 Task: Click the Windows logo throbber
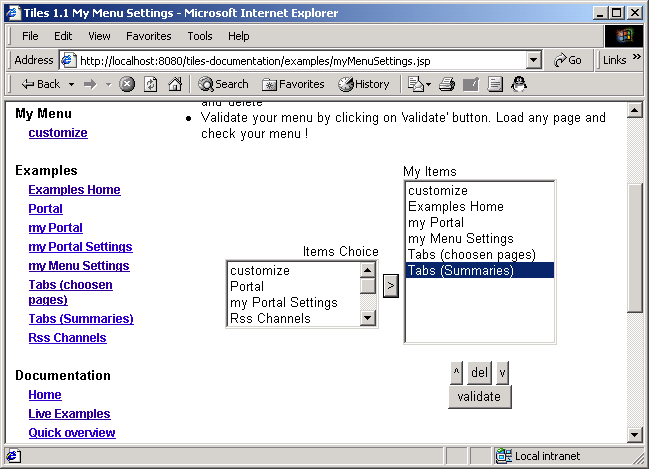click(x=625, y=36)
